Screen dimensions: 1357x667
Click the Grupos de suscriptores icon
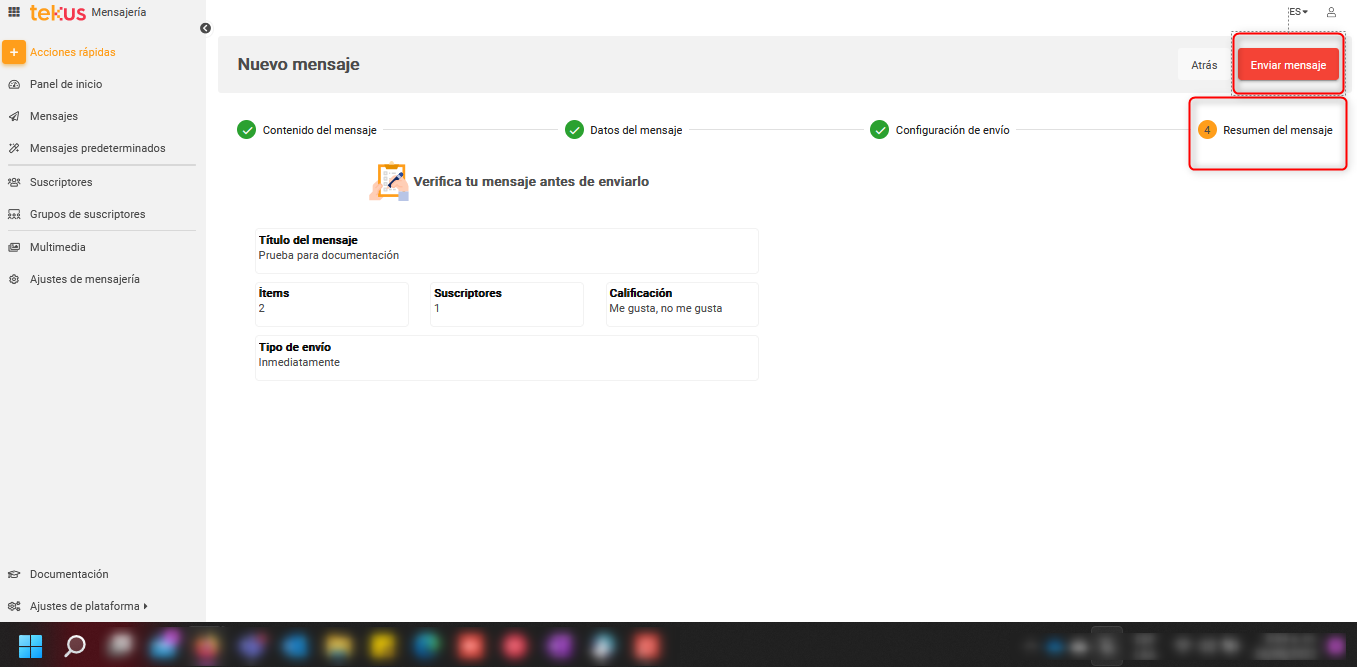click(x=14, y=214)
